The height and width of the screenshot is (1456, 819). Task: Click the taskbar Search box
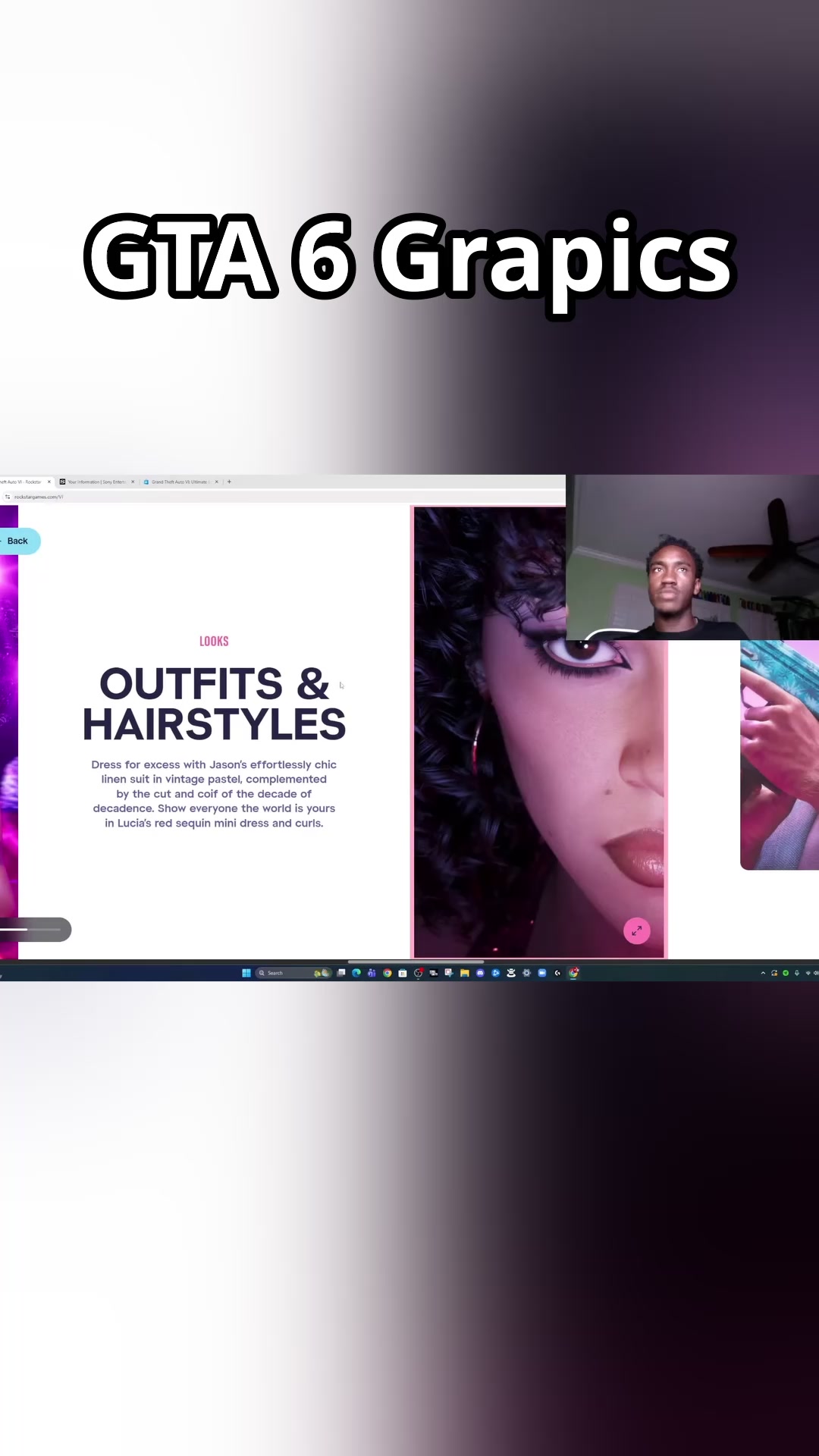[x=294, y=973]
